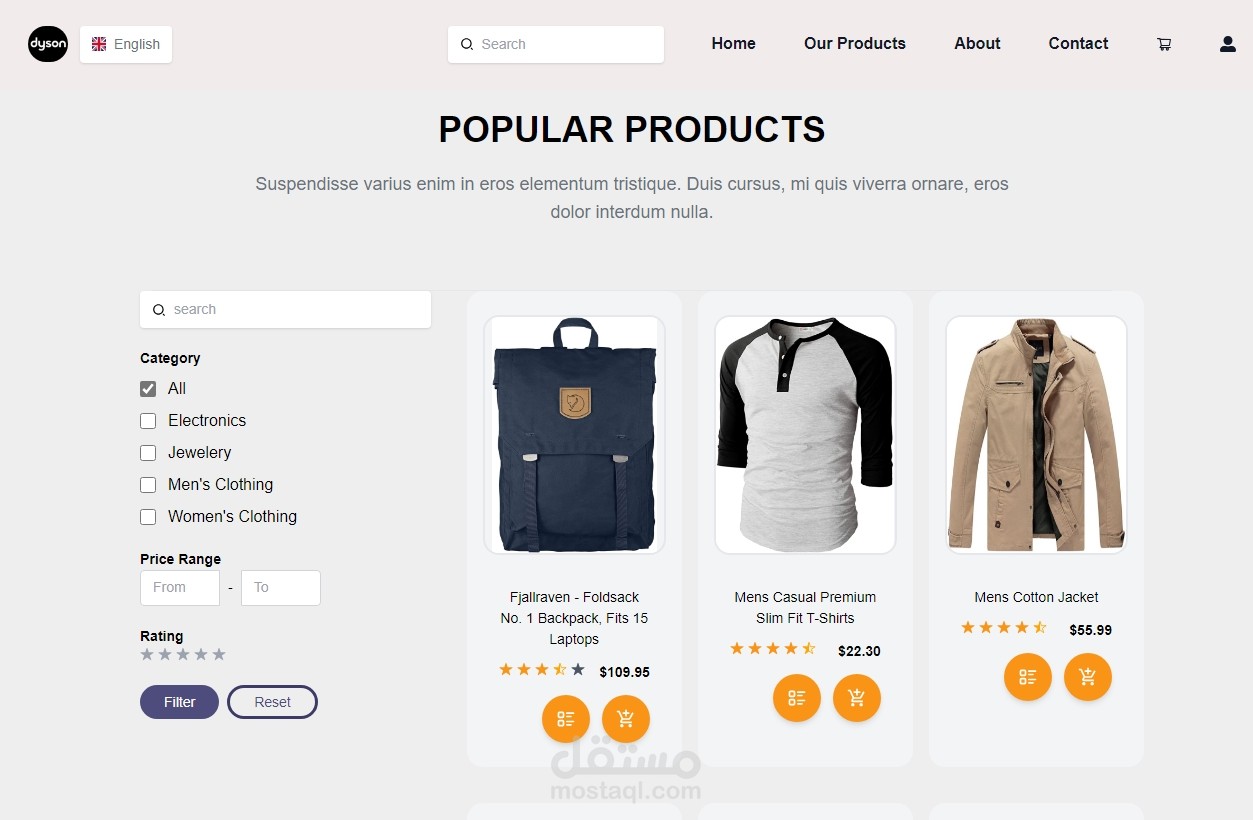
Task: Open the About menu item
Action: (x=977, y=44)
